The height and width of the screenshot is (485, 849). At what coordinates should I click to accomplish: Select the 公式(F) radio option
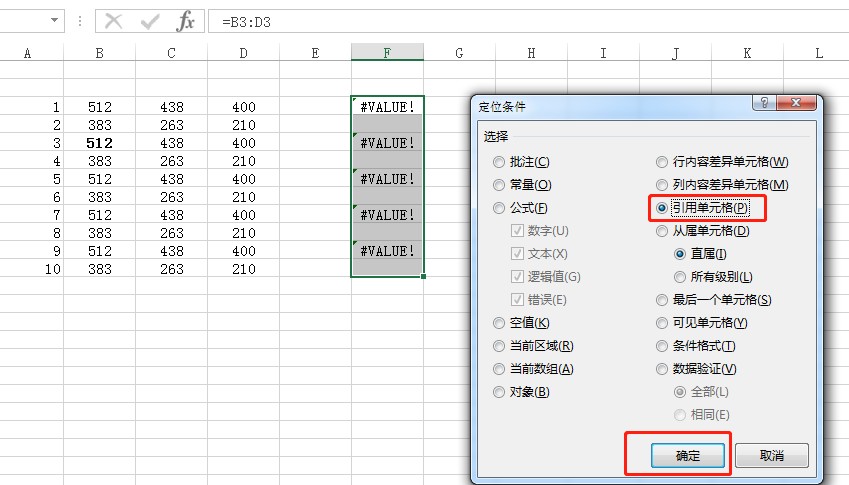[x=520, y=208]
